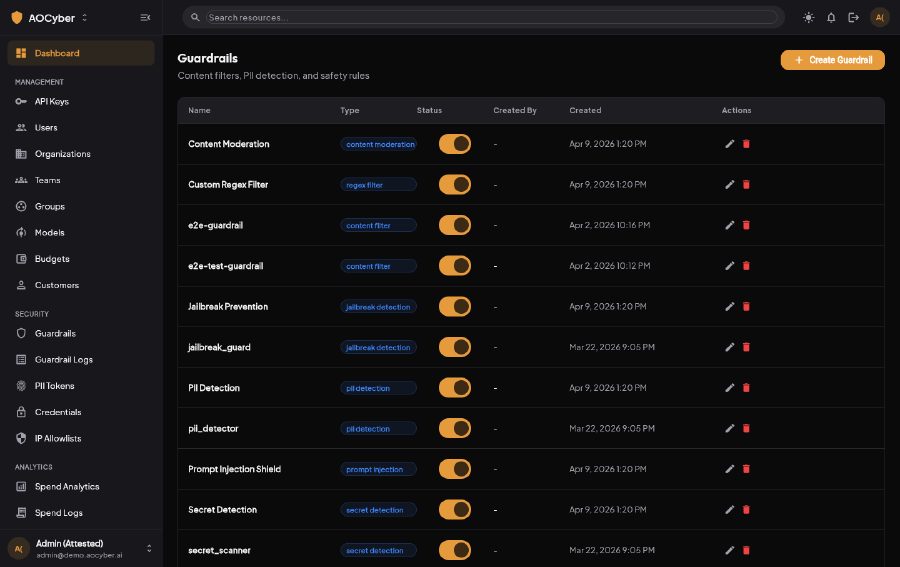Focus the Search resources field

pyautogui.click(x=491, y=18)
